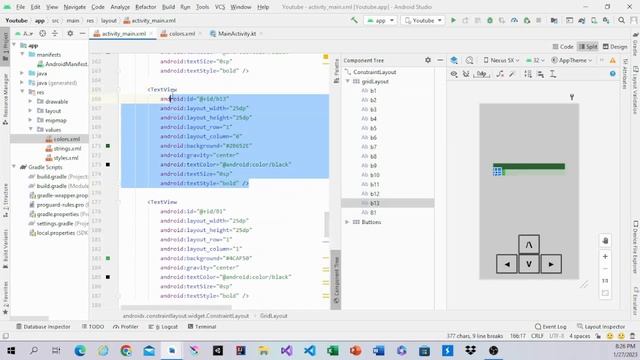This screenshot has width=640, height=360.
Task: Select b13 in the Component Tree
Action: pyautogui.click(x=387, y=203)
